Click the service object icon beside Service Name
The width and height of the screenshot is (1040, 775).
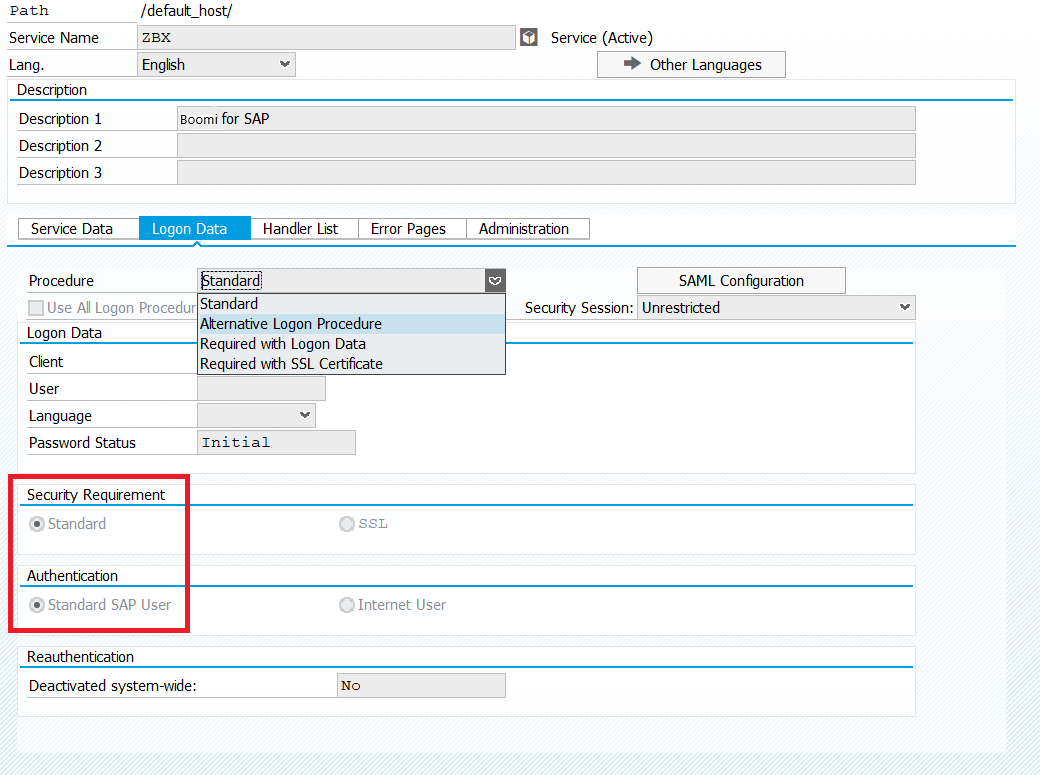[529, 38]
